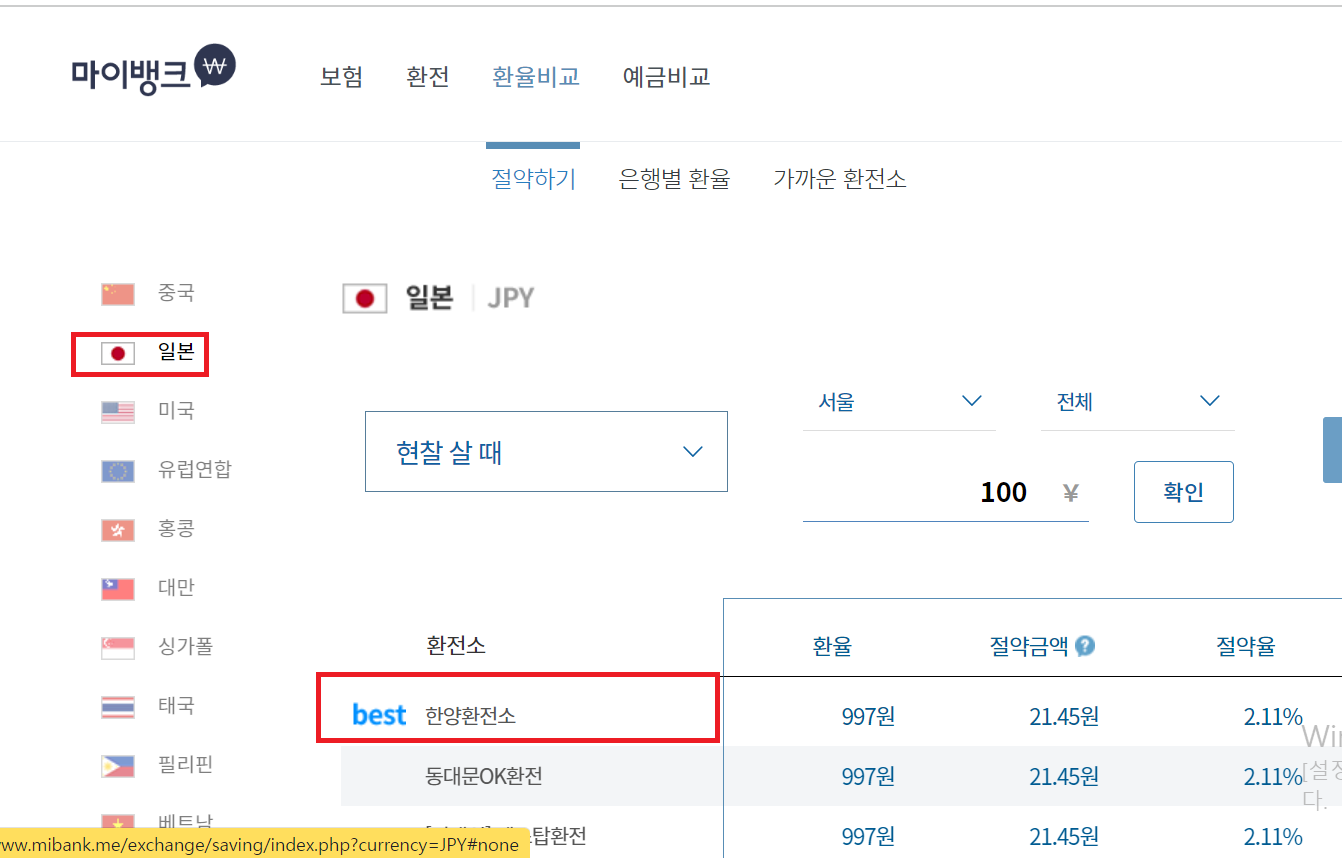Choose 홍콩 in the country list
The image size is (1342, 858).
(x=176, y=529)
